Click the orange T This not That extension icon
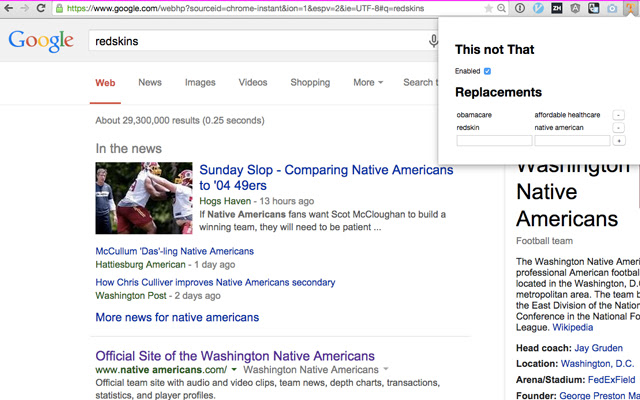The image size is (640, 400). [630, 8]
